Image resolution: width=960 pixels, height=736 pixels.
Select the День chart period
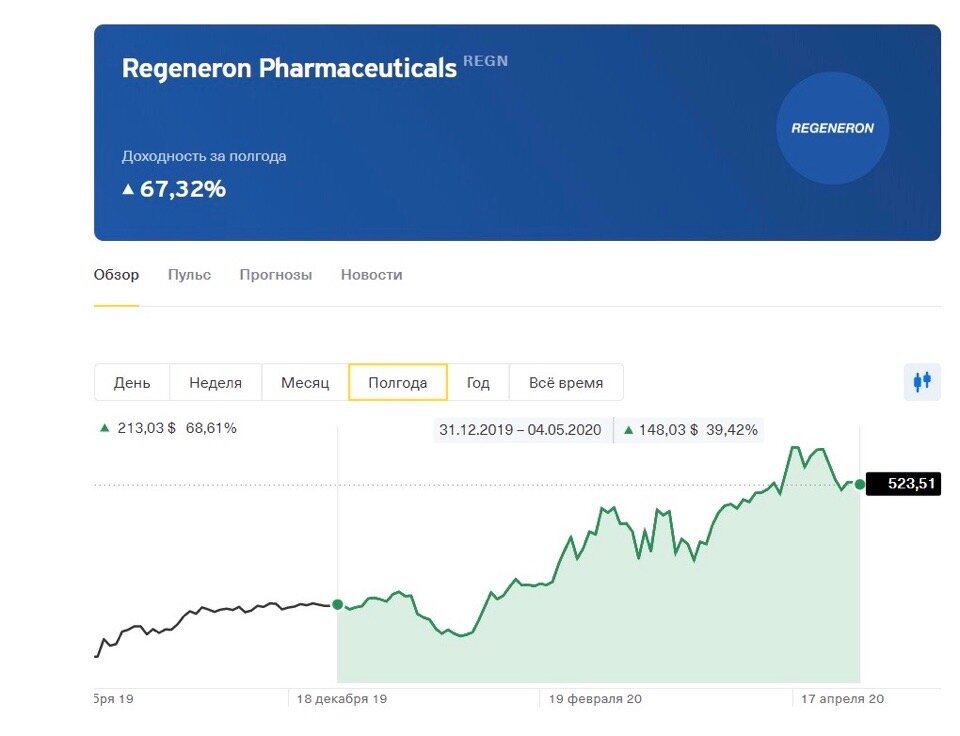coord(132,382)
